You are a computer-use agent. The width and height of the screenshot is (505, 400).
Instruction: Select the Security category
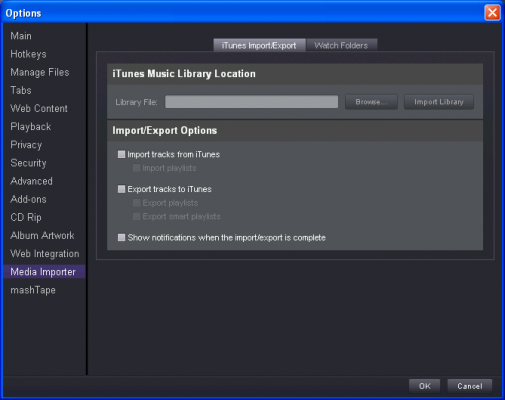tap(28, 163)
